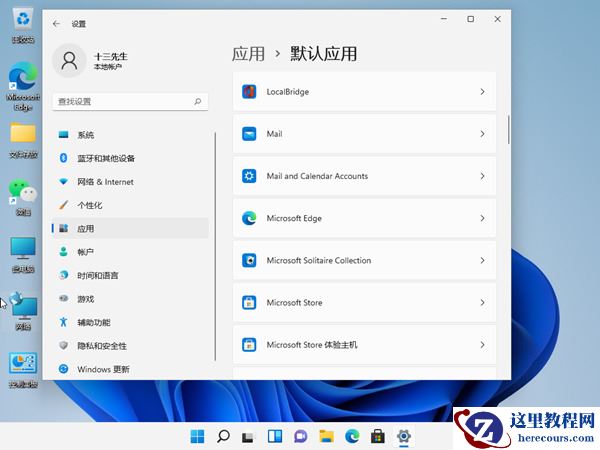Click the 应用 breadcrumb link
Image resolution: width=600 pixels, height=450 pixels.
(x=248, y=54)
